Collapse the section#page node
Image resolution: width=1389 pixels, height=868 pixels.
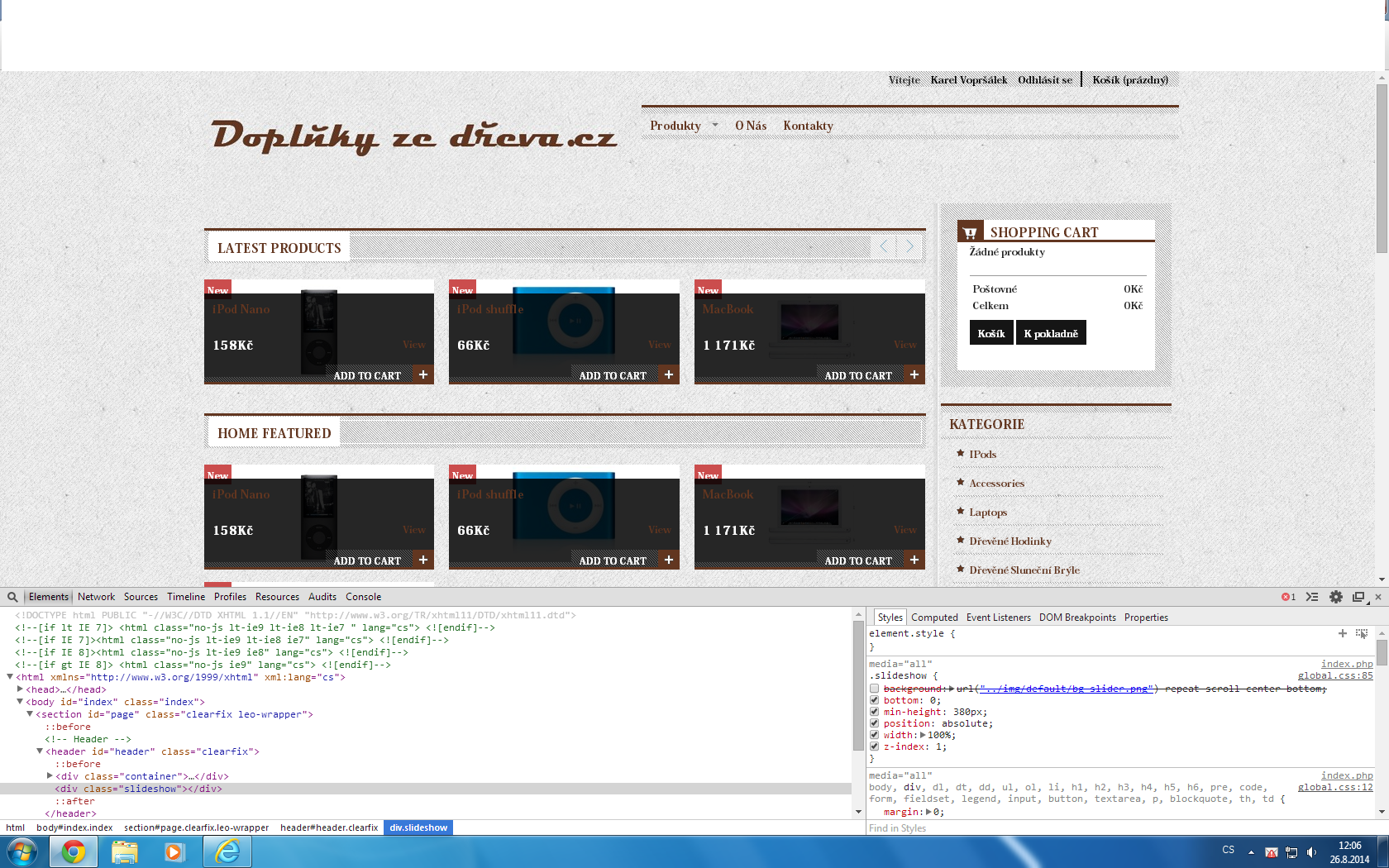(30, 714)
